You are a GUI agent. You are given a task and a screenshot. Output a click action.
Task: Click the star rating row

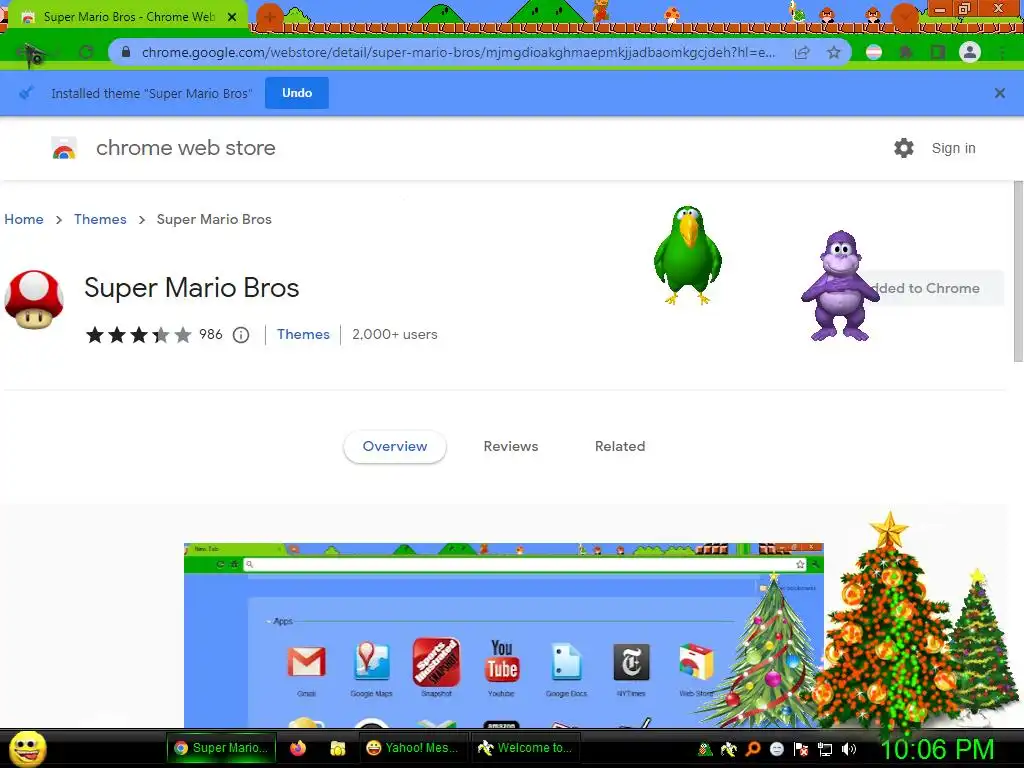[x=138, y=335]
